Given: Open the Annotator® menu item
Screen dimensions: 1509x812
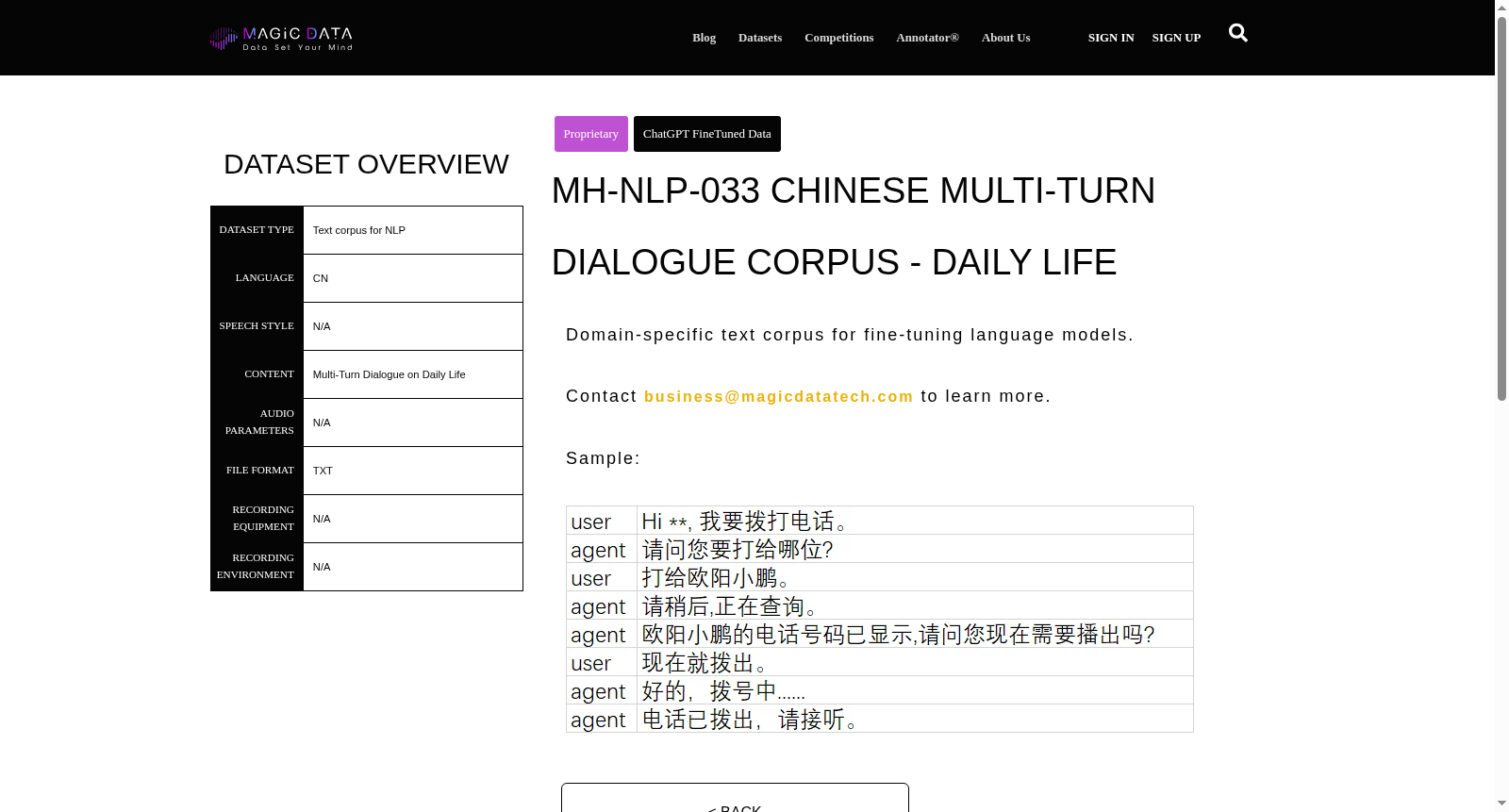Looking at the screenshot, I should click(927, 38).
